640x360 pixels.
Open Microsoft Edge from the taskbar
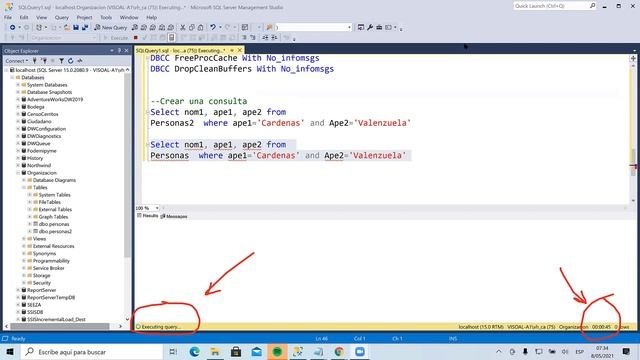195,351
